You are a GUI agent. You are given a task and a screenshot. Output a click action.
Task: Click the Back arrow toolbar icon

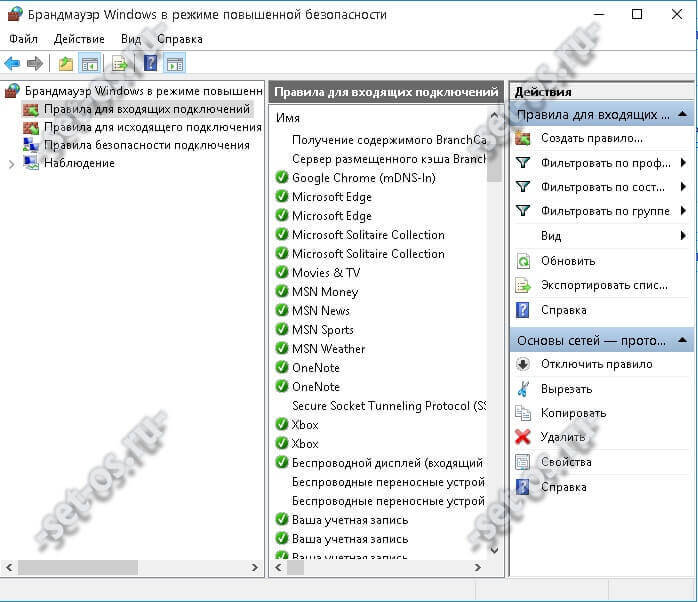(x=12, y=64)
